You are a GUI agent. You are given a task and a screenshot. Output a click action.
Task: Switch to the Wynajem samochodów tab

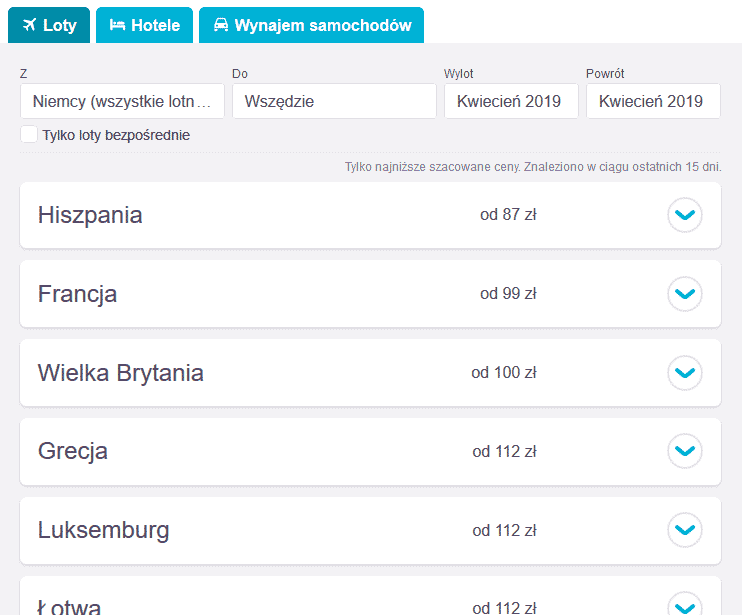311,25
